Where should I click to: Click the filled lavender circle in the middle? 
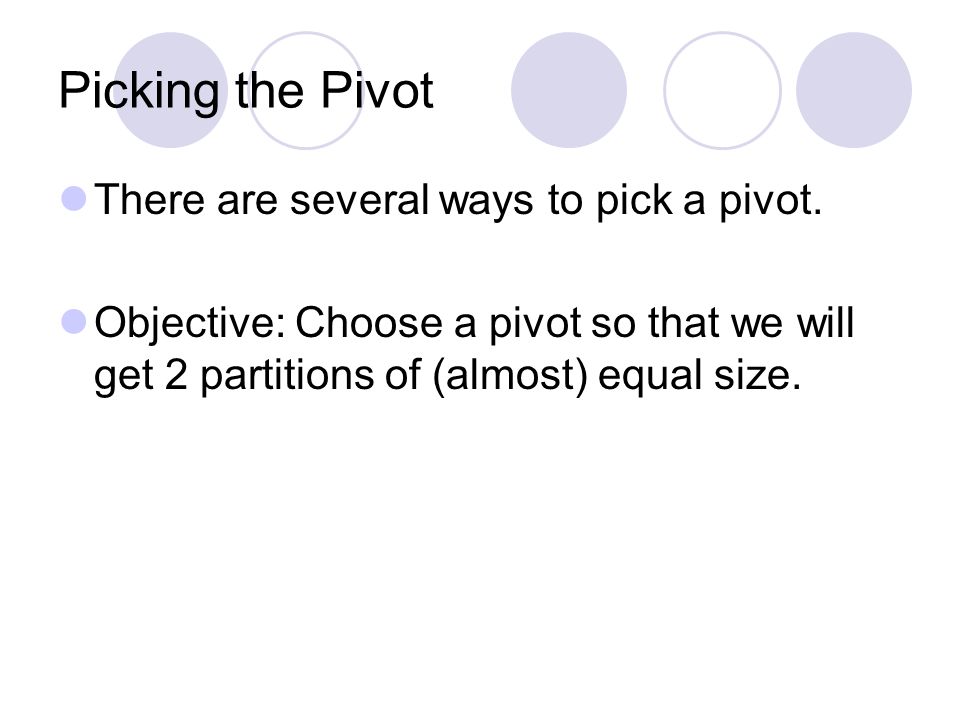[569, 90]
